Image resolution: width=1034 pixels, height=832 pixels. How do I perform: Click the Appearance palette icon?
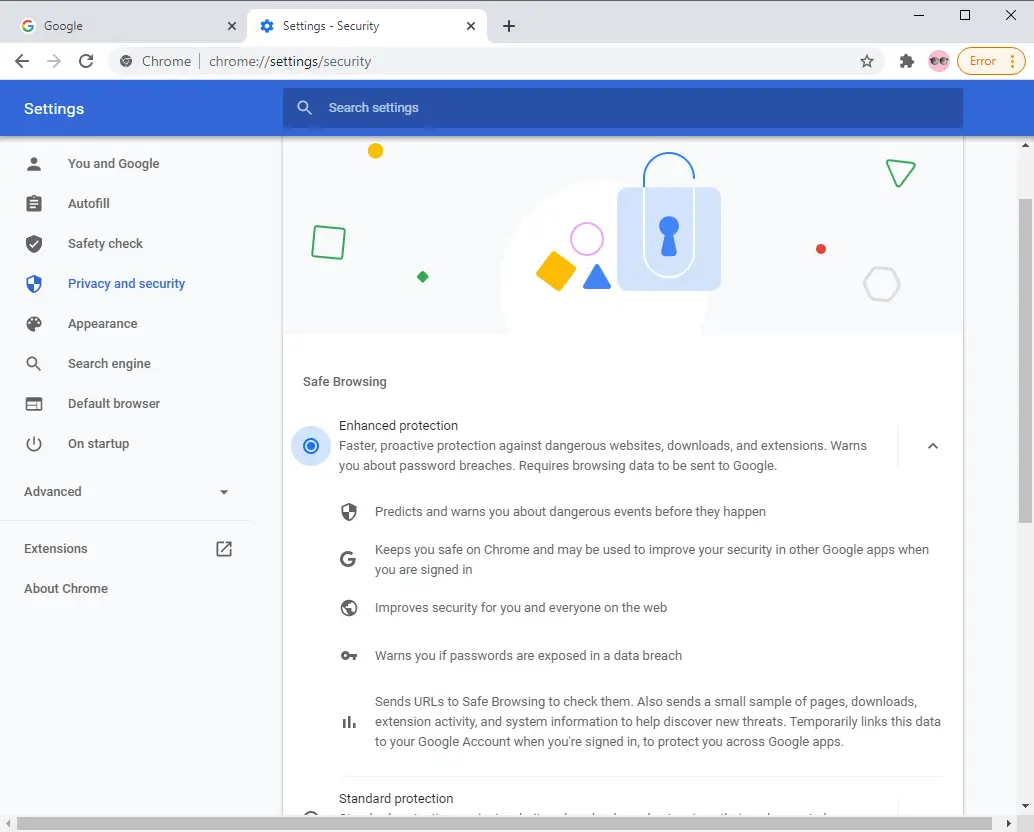click(x=34, y=324)
